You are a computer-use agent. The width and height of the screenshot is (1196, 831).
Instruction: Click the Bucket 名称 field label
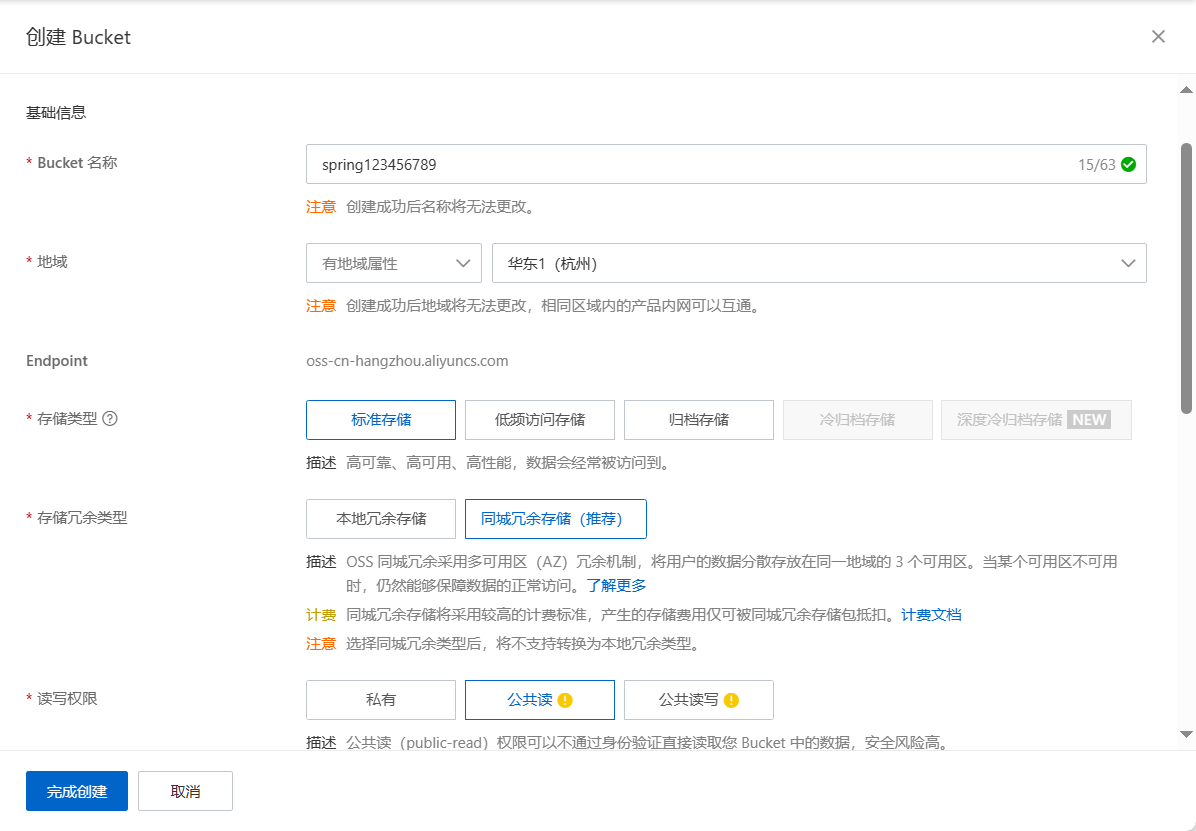(x=77, y=163)
